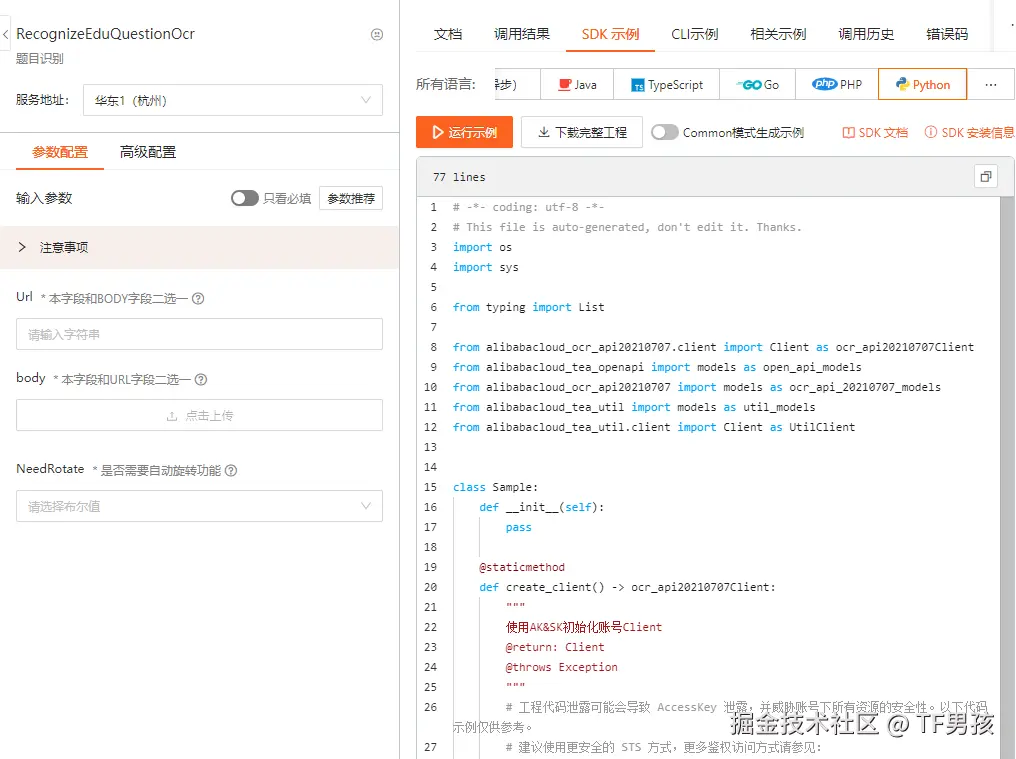The height and width of the screenshot is (759, 1016).
Task: Toggle Common模式生成示例 switch
Action: [x=665, y=132]
